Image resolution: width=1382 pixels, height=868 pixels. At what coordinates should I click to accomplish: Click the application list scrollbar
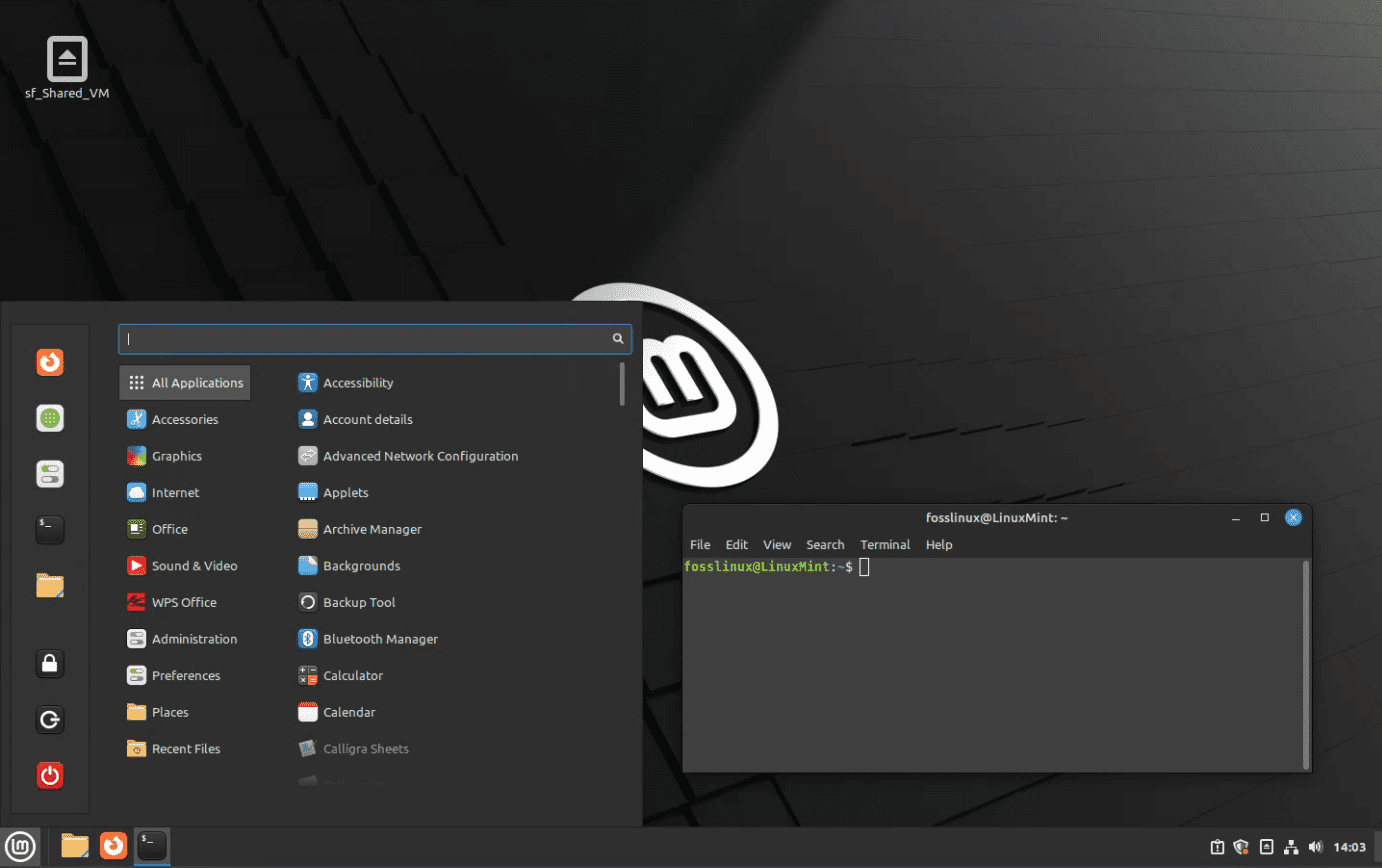click(x=622, y=384)
